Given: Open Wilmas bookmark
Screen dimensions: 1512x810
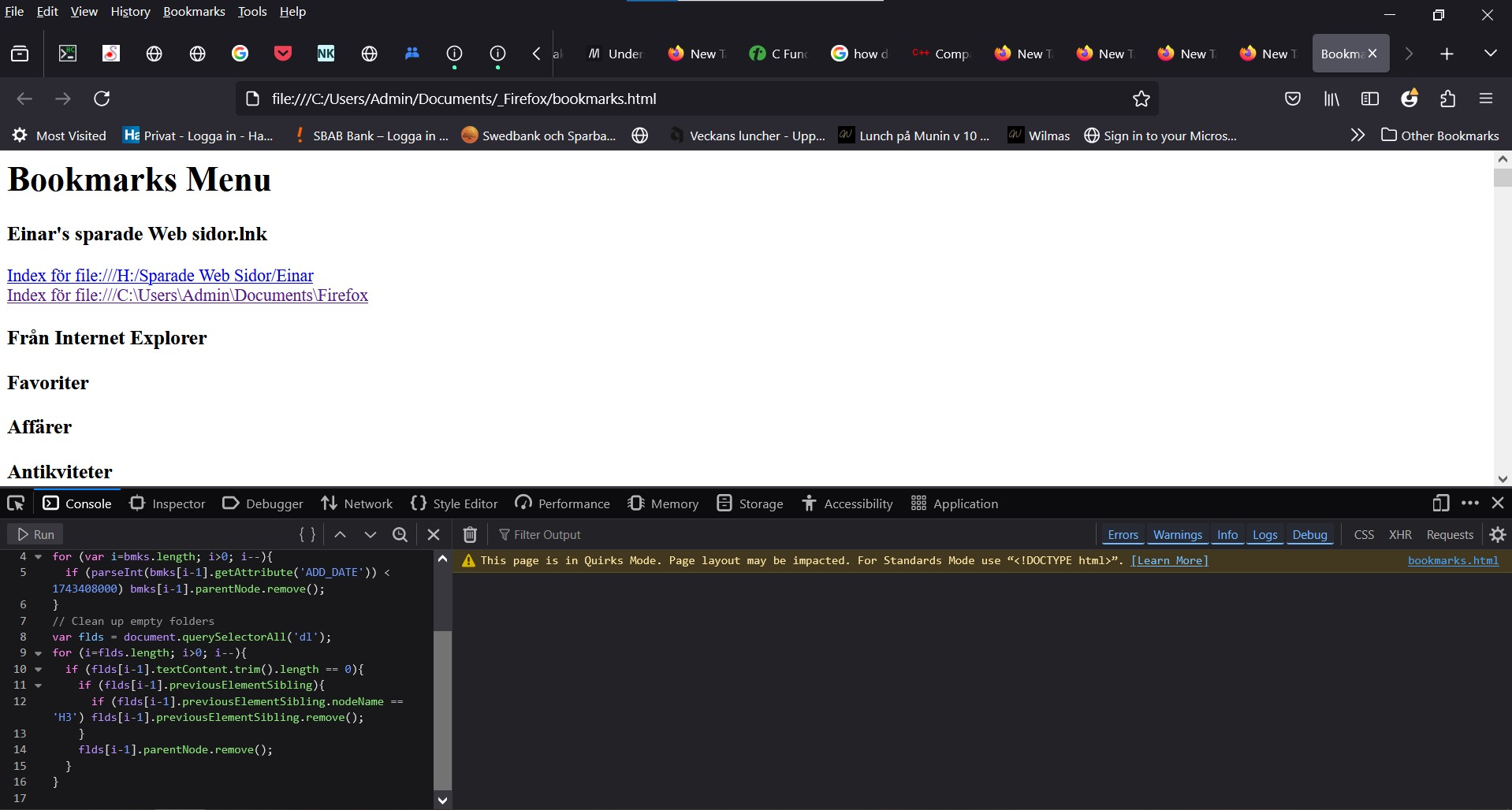Looking at the screenshot, I should coord(1039,136).
